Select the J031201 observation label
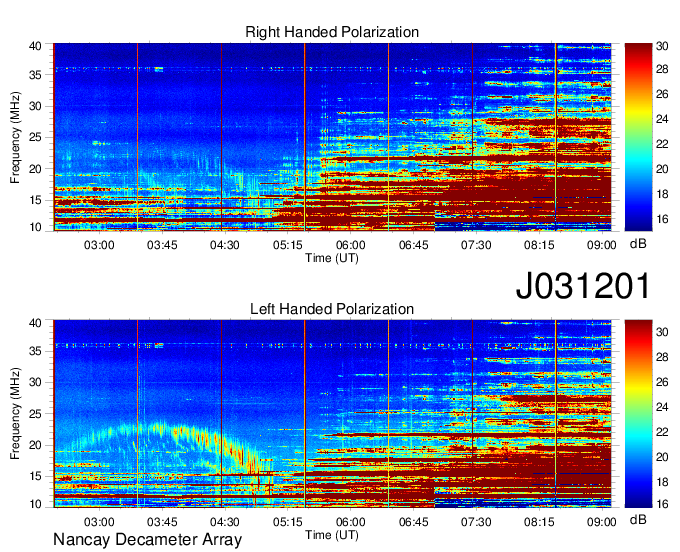 (x=583, y=286)
